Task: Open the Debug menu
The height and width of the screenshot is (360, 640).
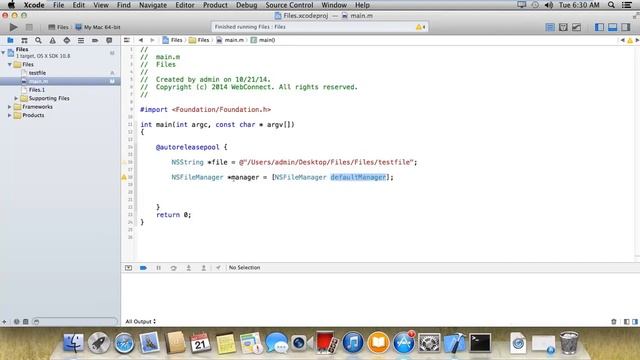Action: 247,5
